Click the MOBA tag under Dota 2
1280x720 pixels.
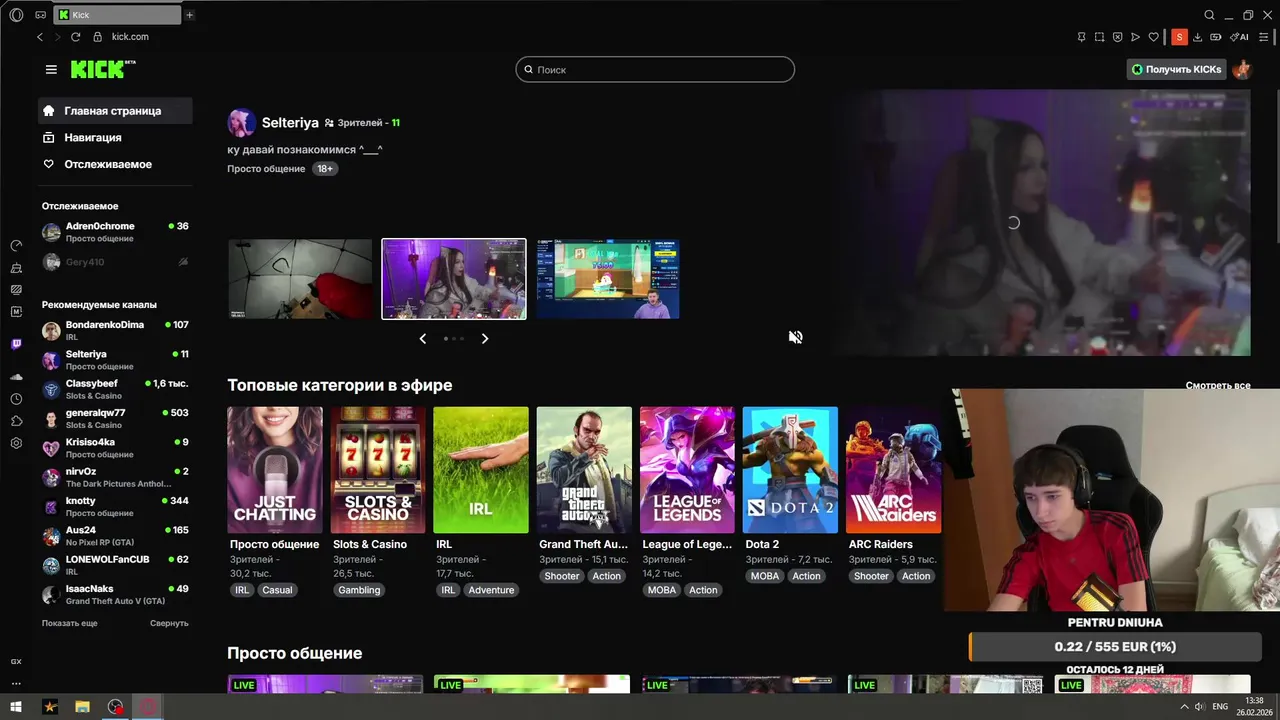(x=765, y=576)
